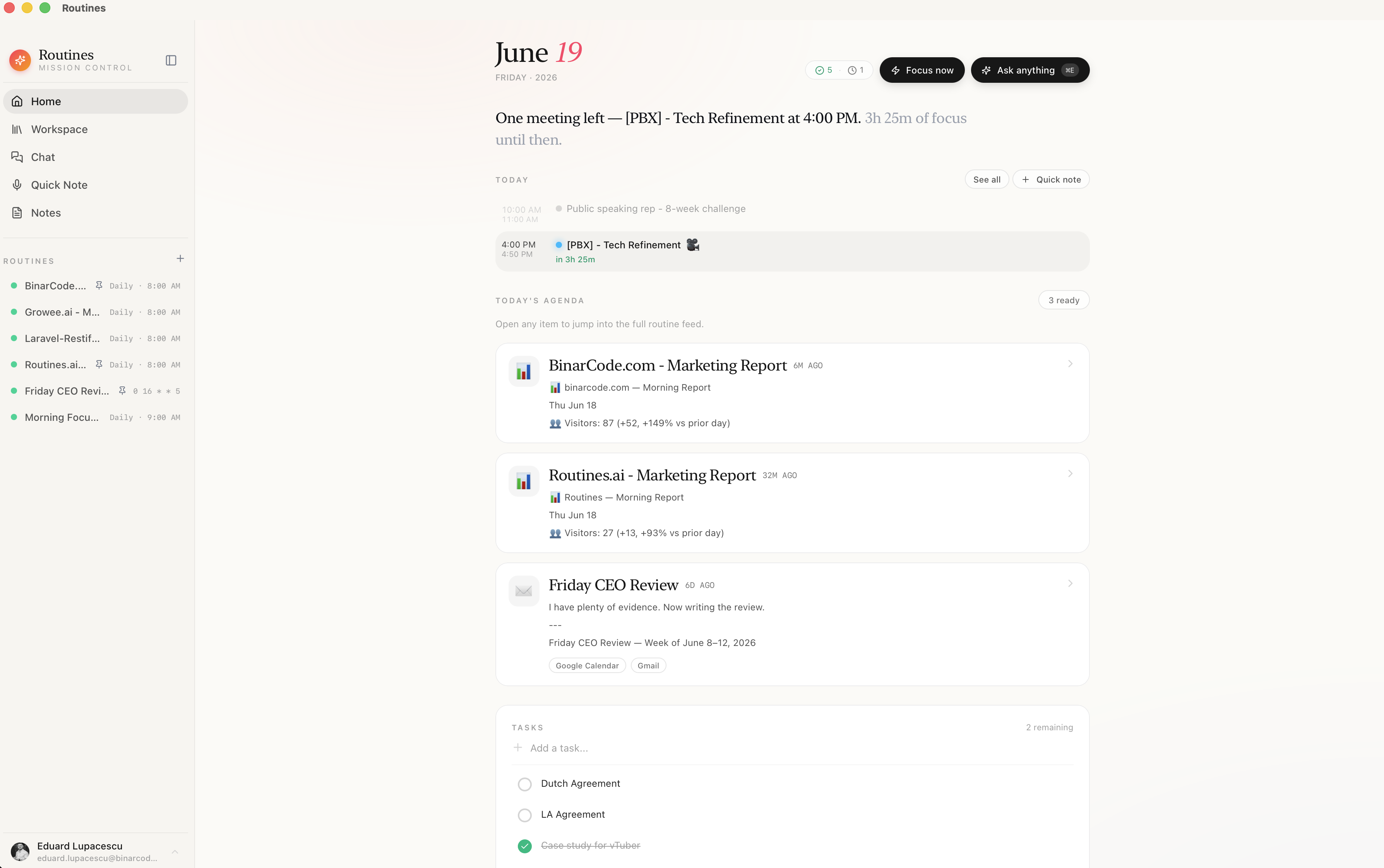Open Notes in the sidebar
Screen dimensions: 1384x868
[x=95, y=213]
